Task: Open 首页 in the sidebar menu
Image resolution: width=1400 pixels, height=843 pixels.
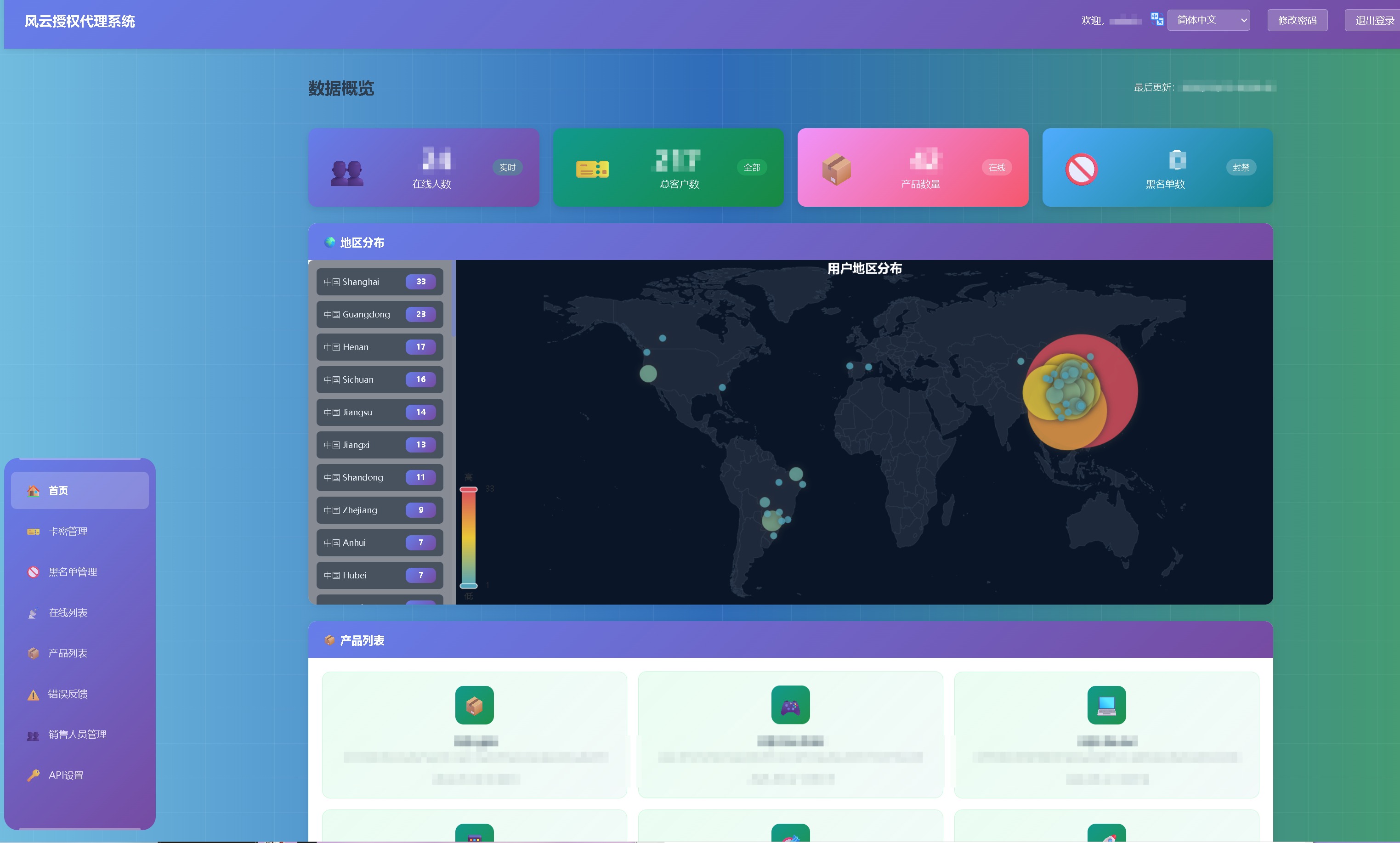Action: tap(79, 490)
